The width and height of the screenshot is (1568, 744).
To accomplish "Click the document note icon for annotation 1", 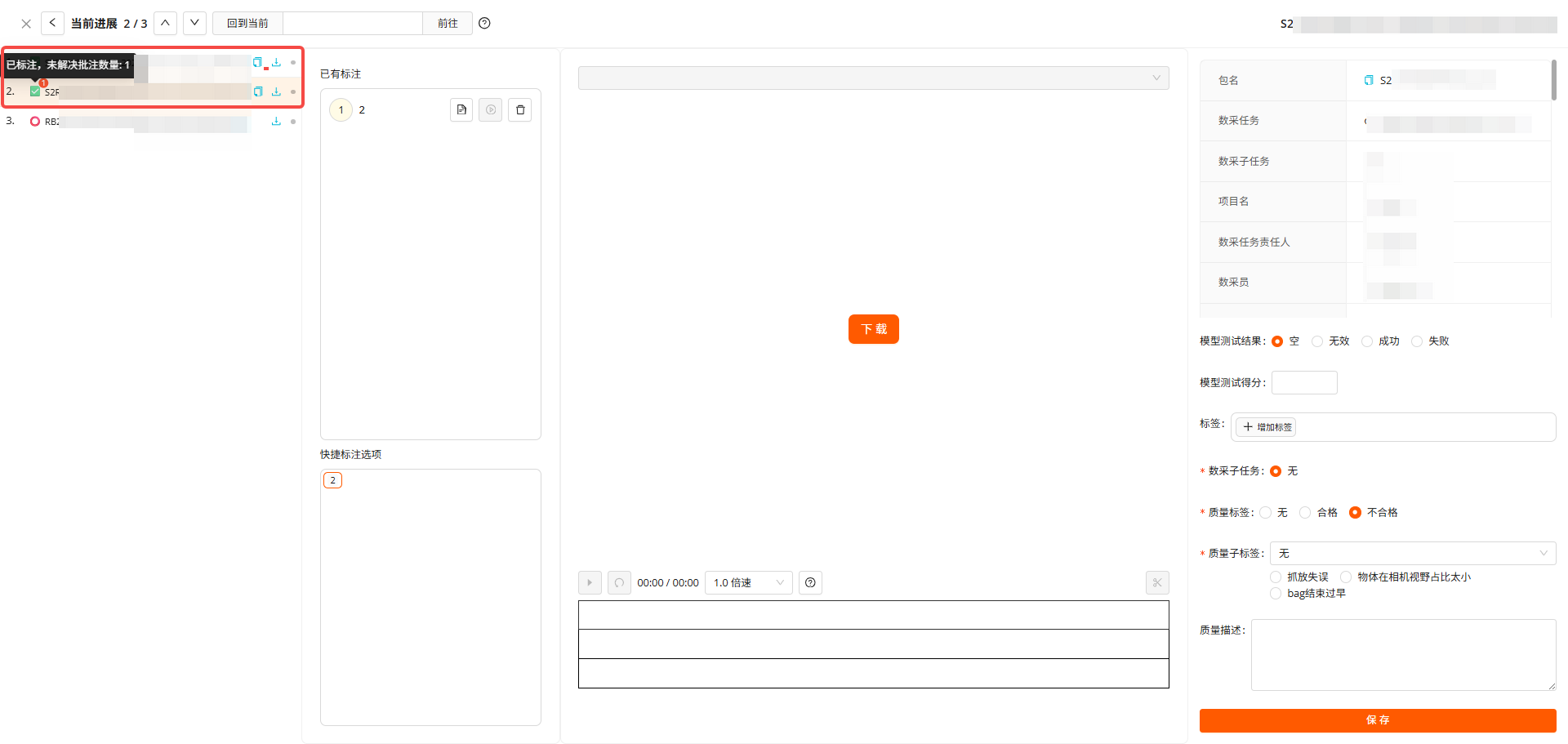I will click(461, 110).
